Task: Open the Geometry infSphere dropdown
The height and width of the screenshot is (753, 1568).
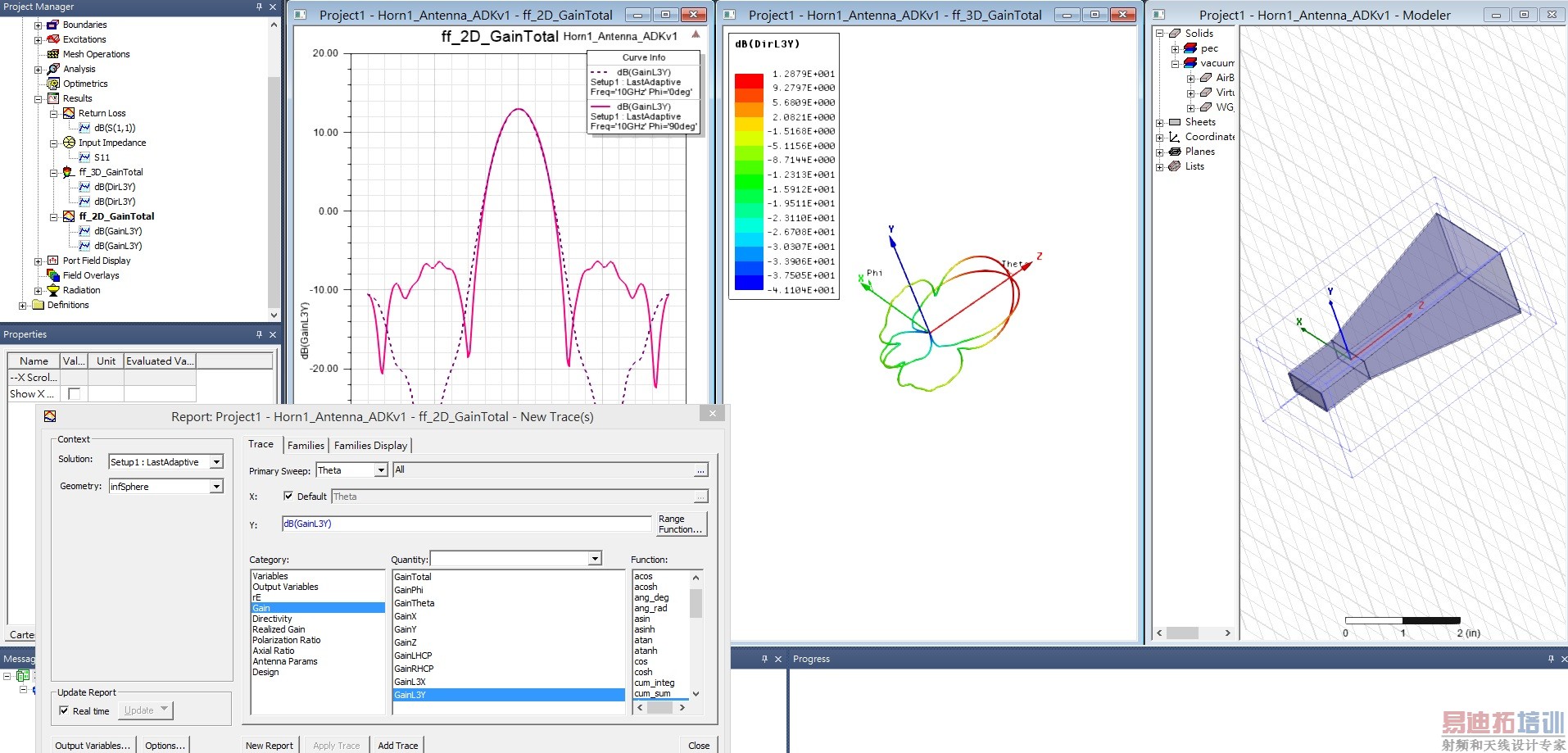Action: (x=216, y=487)
